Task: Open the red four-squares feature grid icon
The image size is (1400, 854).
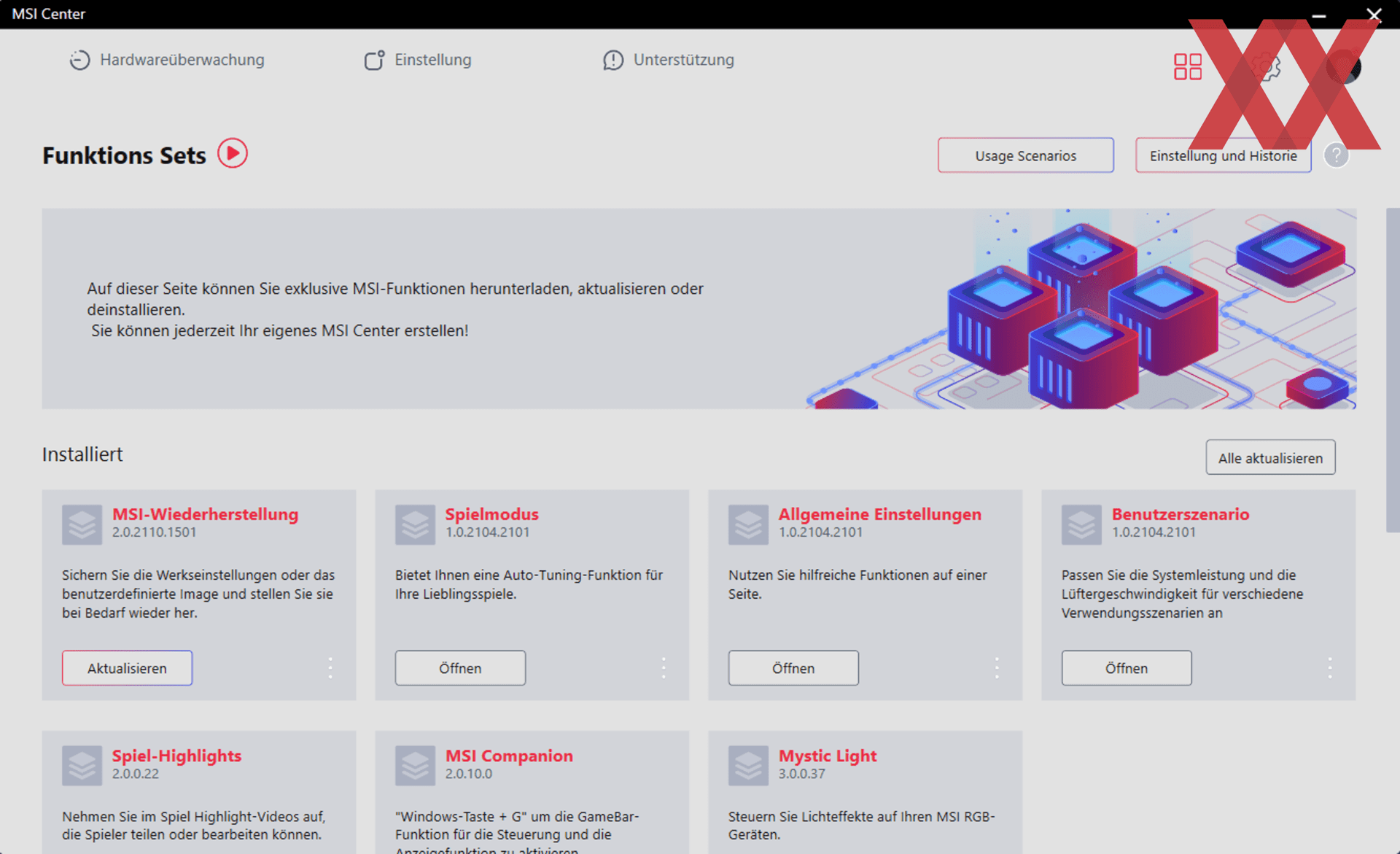Action: [x=1187, y=66]
